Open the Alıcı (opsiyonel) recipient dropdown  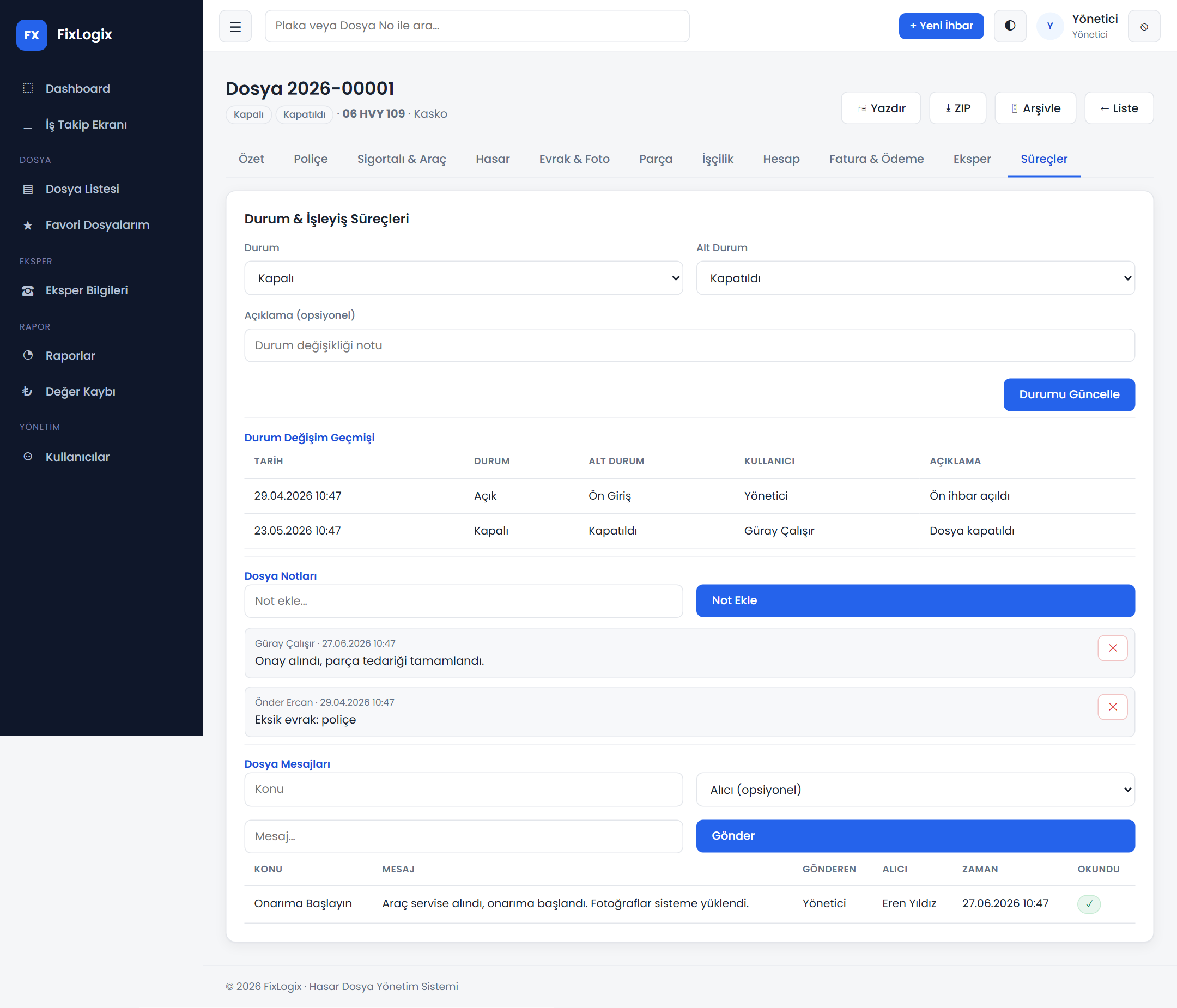pos(915,790)
